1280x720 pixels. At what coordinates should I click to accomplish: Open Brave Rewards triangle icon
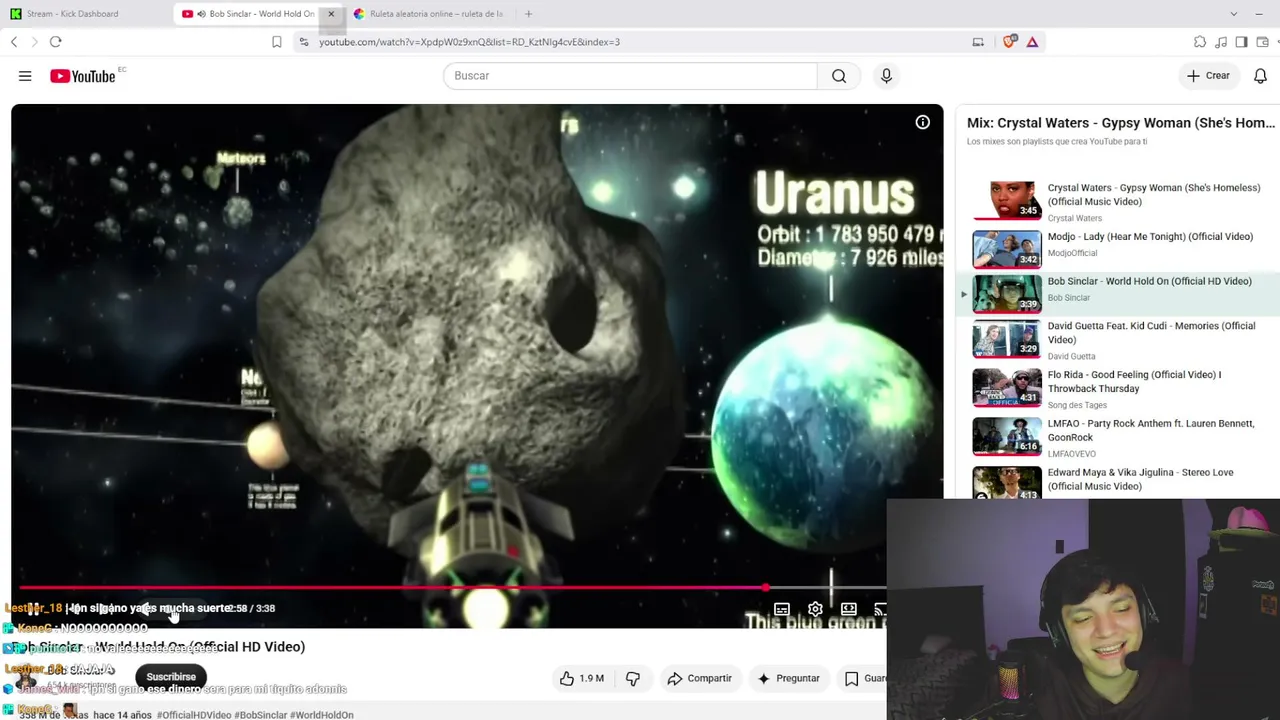click(1032, 42)
